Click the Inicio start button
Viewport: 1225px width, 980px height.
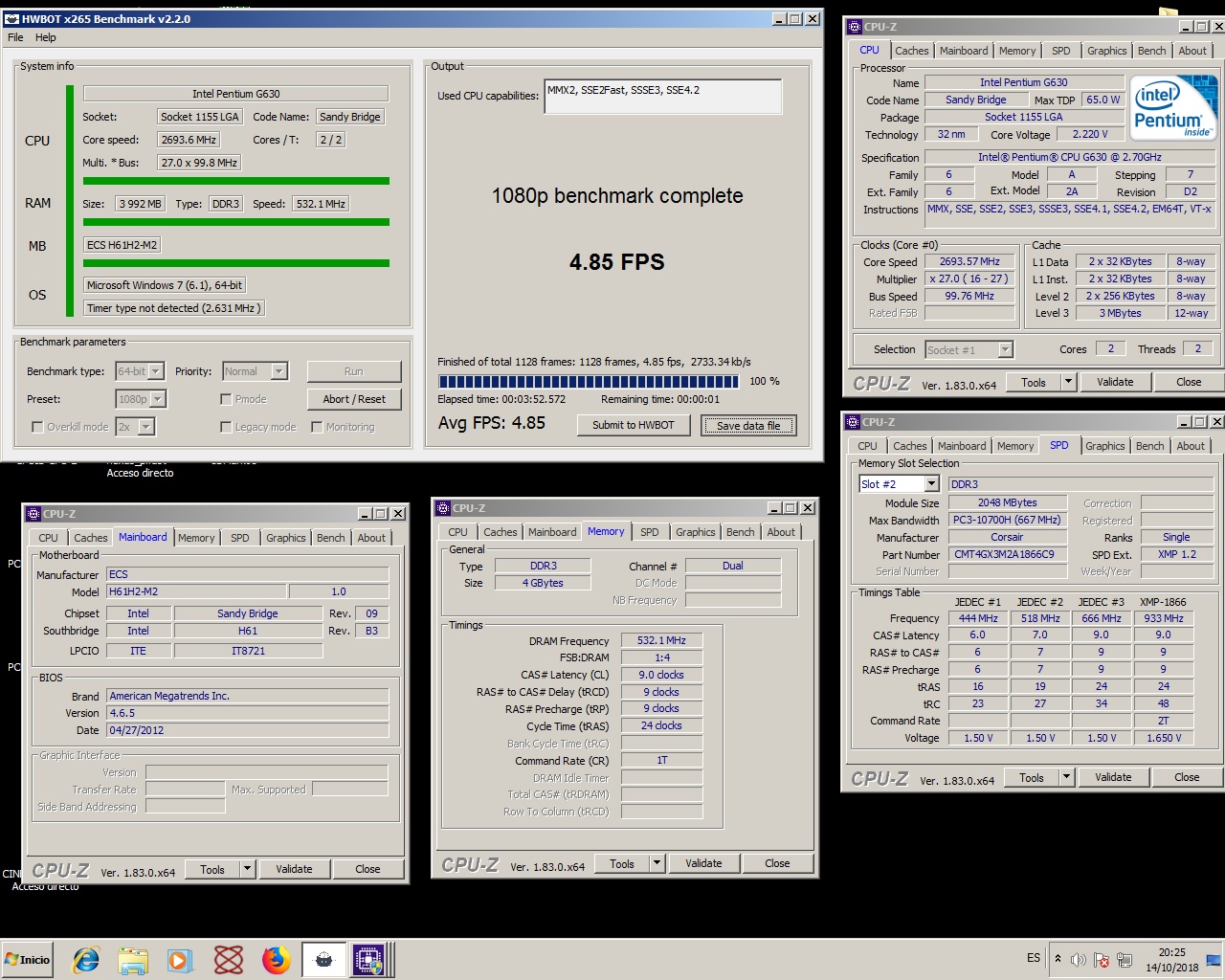pyautogui.click(x=28, y=959)
